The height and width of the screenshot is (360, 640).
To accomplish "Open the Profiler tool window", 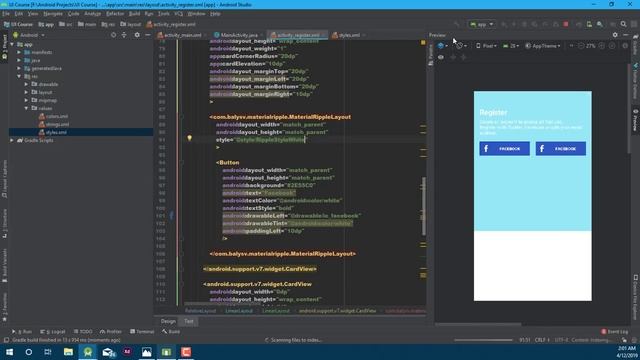I will (x=111, y=332).
